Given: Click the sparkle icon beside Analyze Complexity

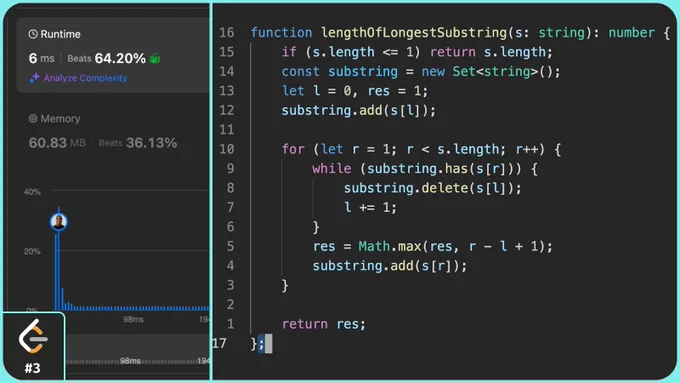Looking at the screenshot, I should (34, 78).
